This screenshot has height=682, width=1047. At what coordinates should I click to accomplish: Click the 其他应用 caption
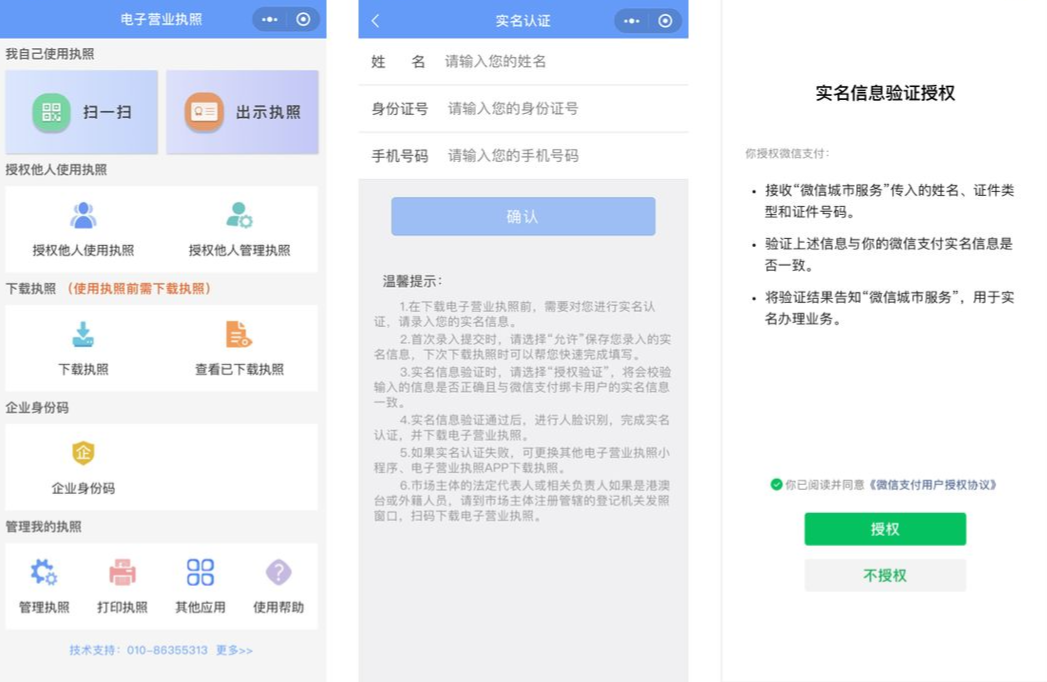click(x=200, y=607)
